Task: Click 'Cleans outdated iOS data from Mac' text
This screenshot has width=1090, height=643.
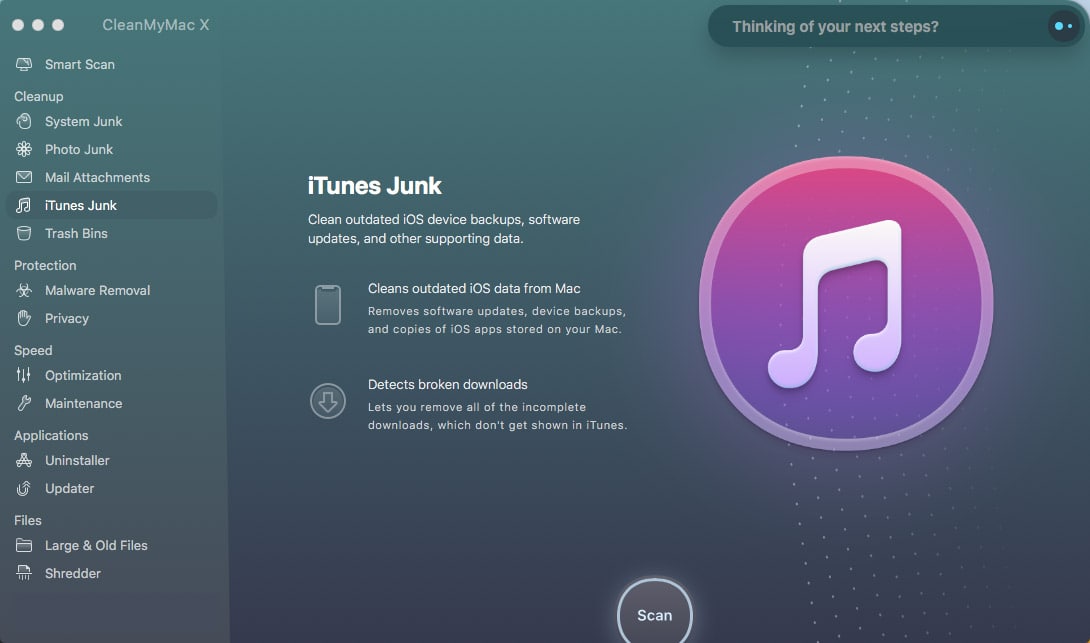Action: point(474,288)
